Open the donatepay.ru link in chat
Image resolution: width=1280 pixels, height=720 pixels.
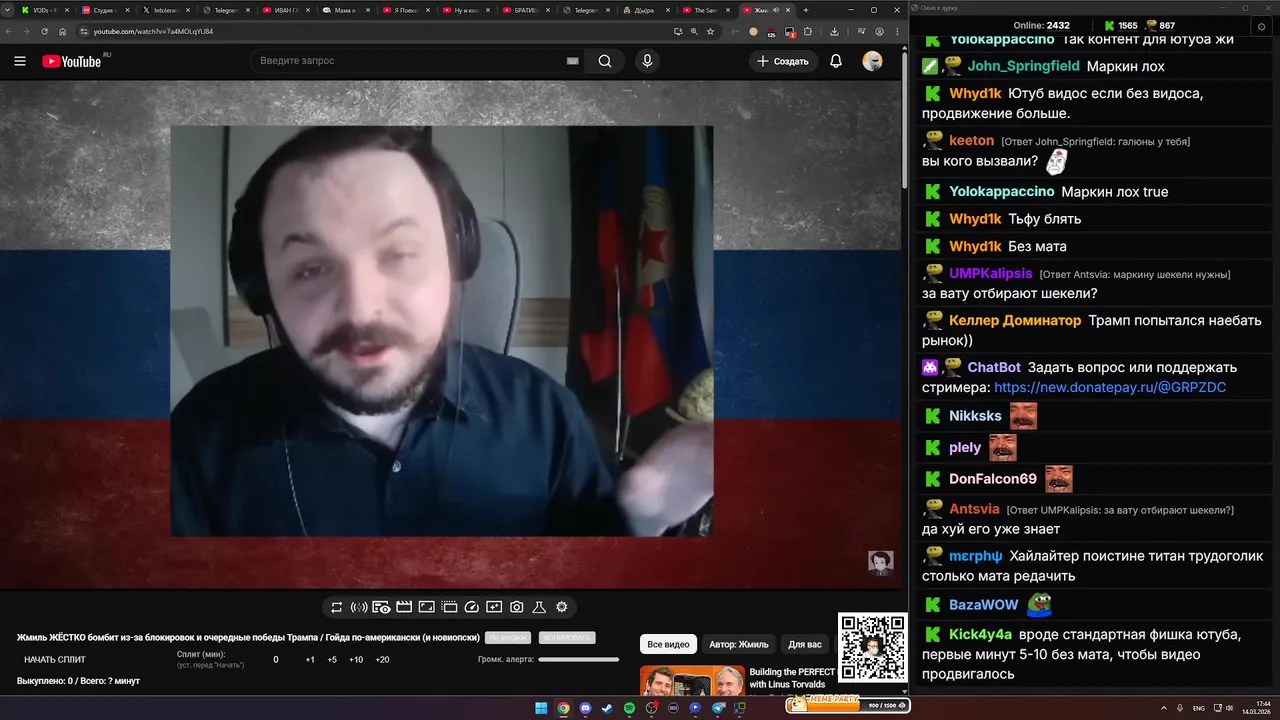1110,387
